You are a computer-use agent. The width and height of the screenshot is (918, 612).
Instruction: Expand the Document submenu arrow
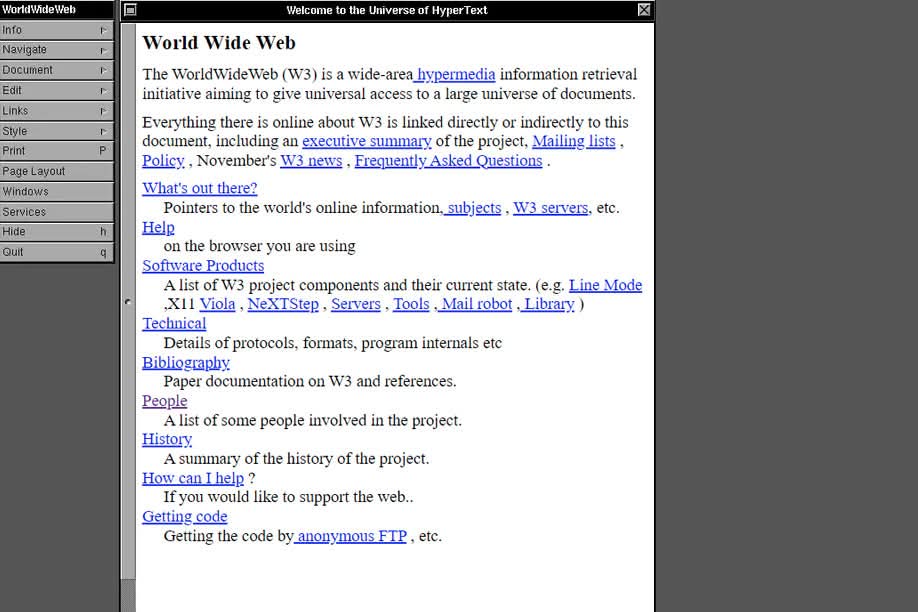pos(103,70)
